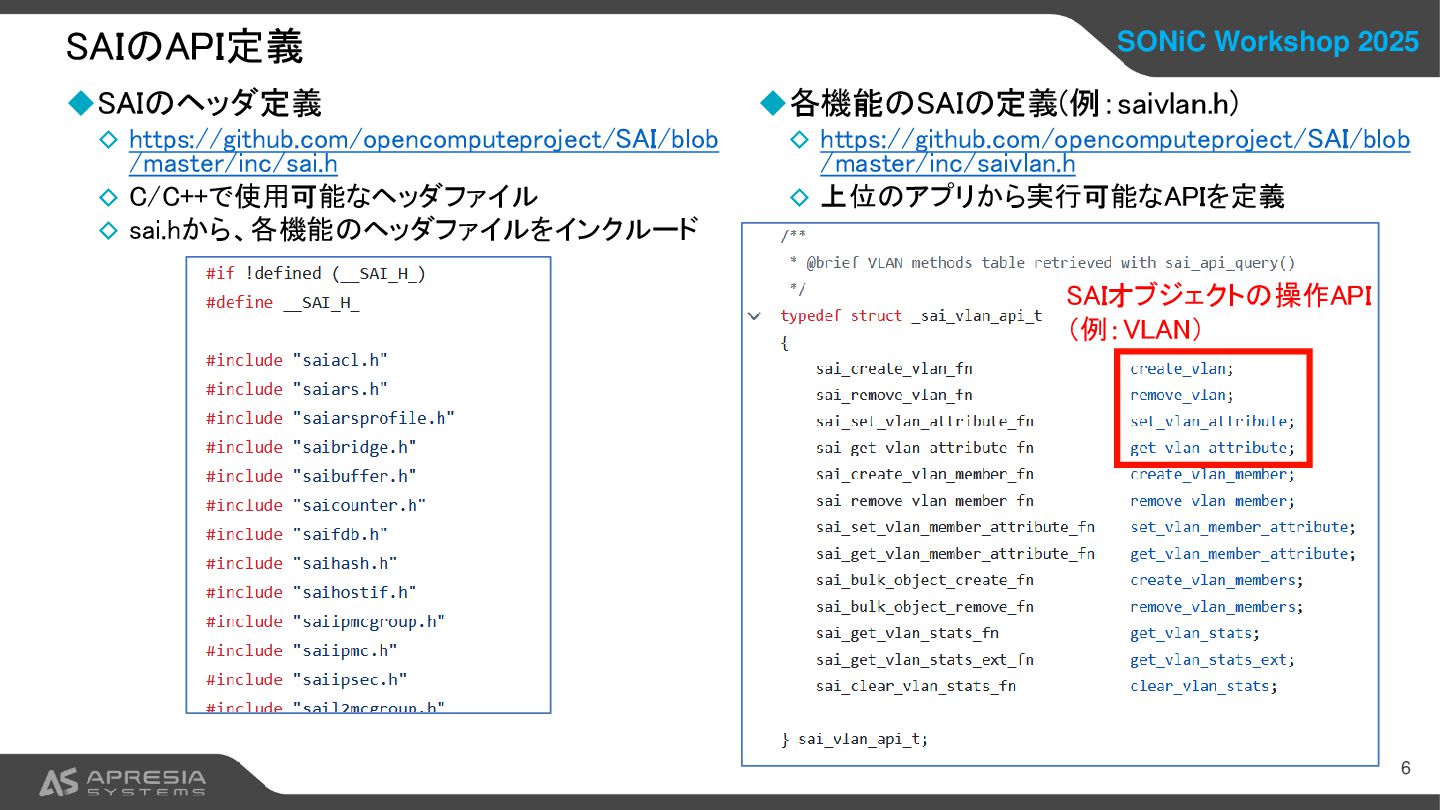Click the type sai_bulk_object_remove_fn
This screenshot has width=1440, height=810.
coord(925,607)
